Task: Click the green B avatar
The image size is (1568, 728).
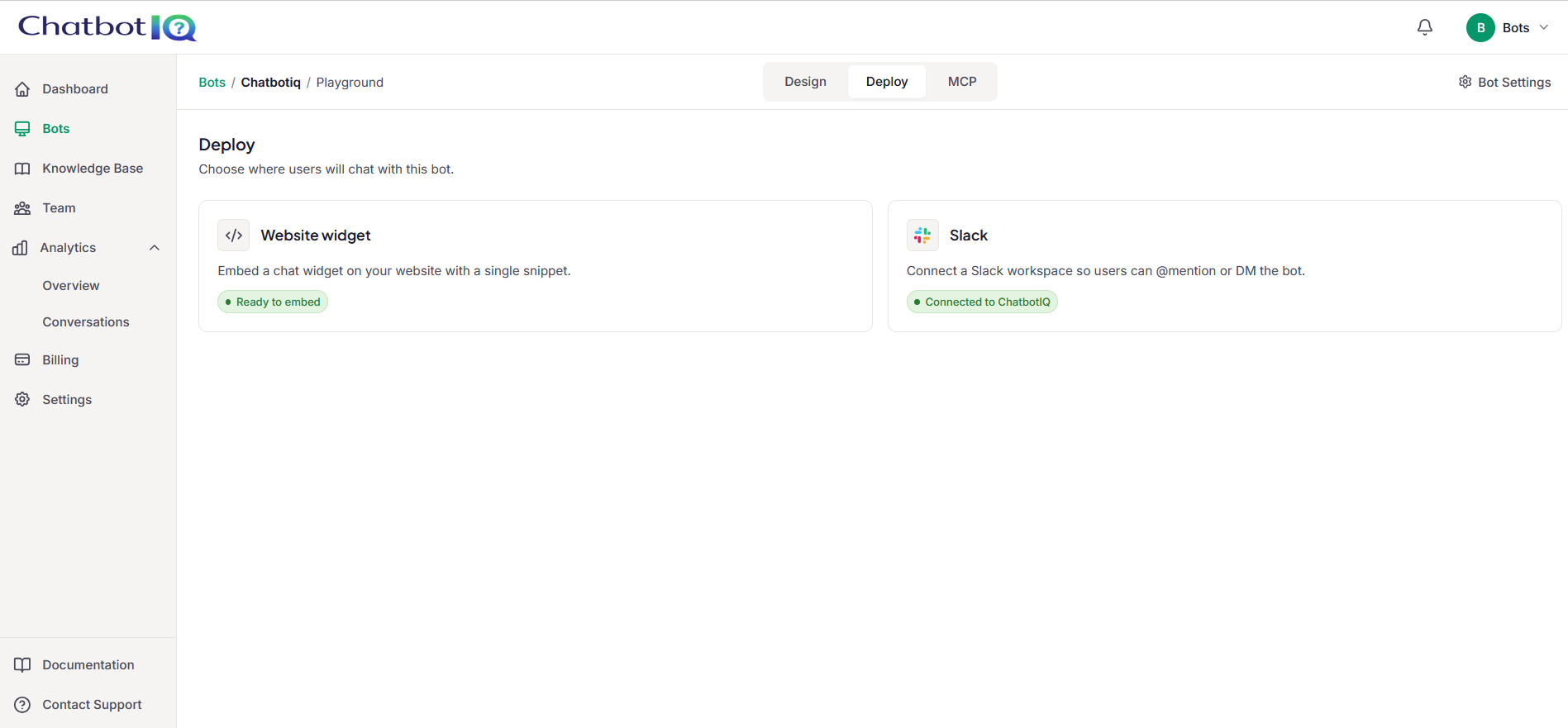Action: coord(1480,27)
